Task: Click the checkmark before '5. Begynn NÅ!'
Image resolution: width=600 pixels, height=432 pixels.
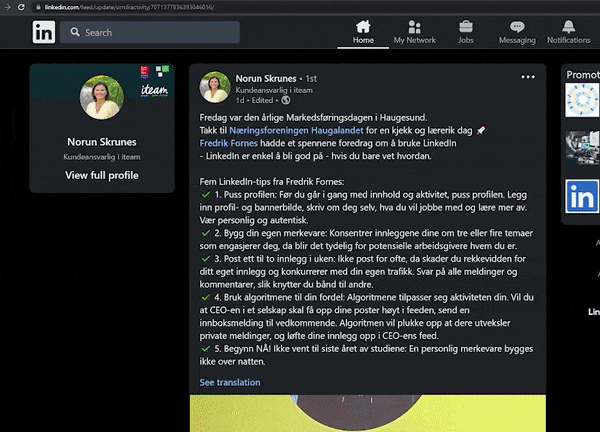Action: coord(206,349)
